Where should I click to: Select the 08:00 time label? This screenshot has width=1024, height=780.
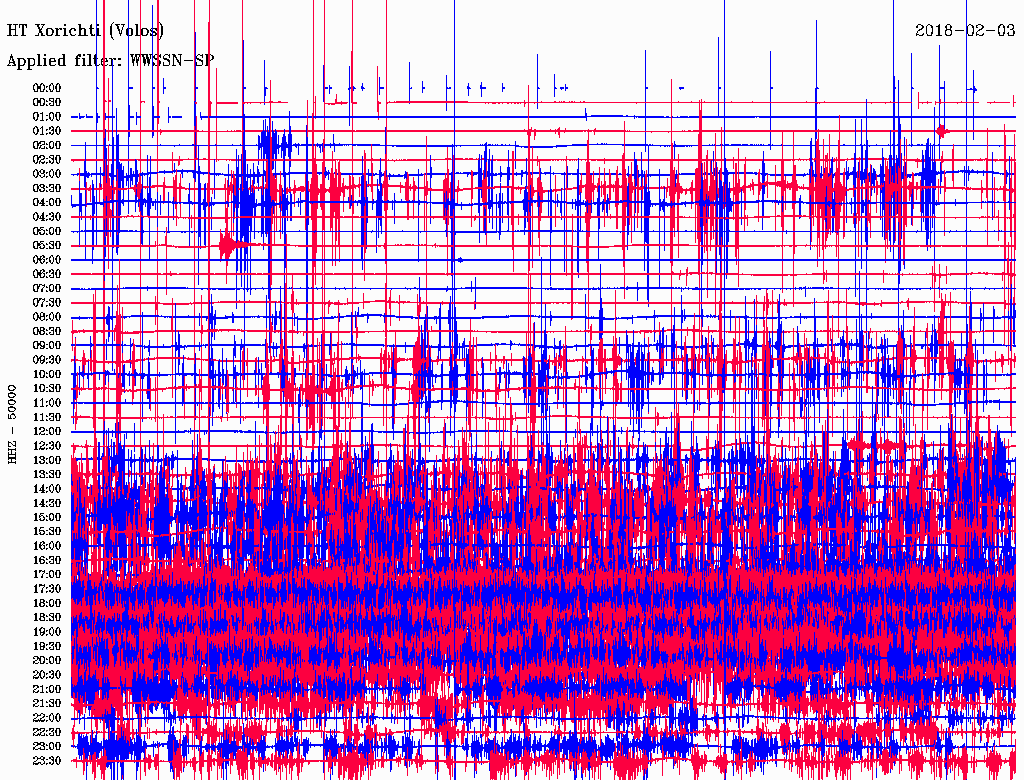47,317
